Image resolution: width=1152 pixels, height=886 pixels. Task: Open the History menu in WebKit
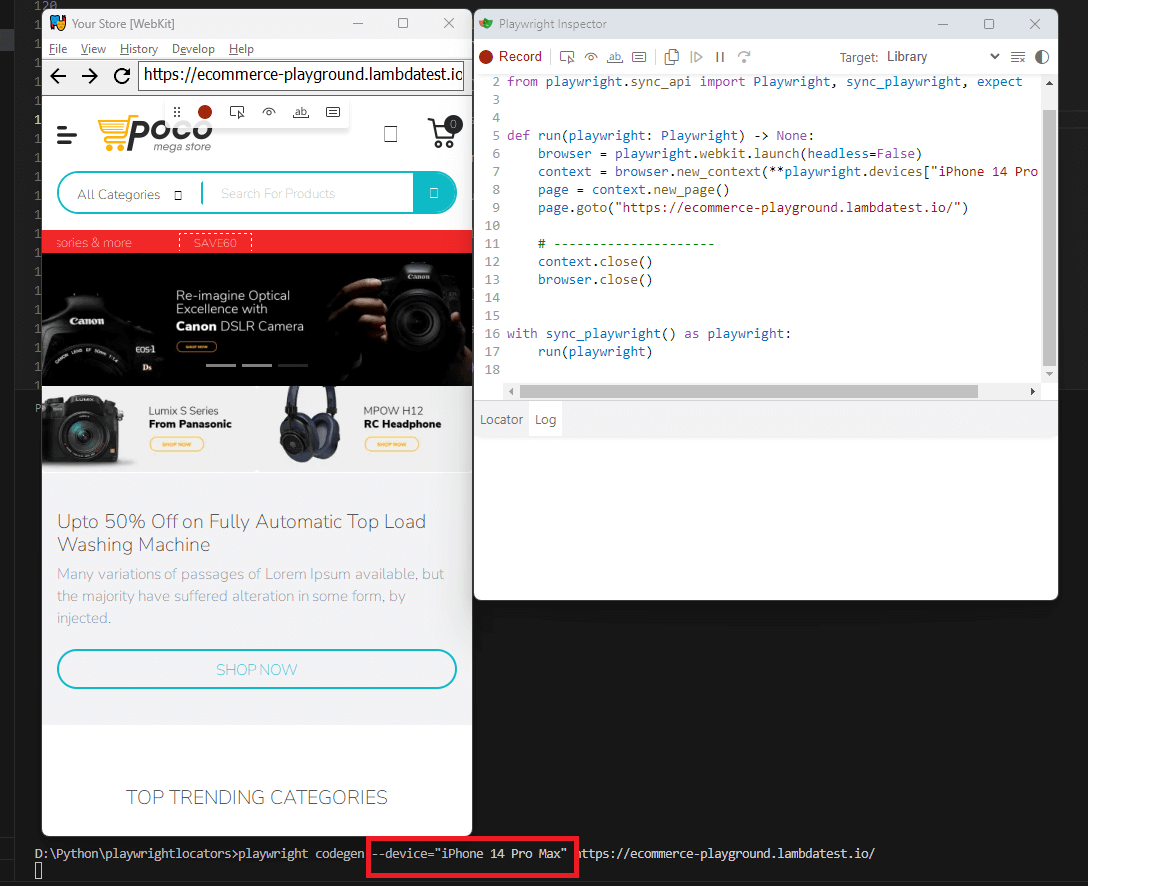(139, 48)
